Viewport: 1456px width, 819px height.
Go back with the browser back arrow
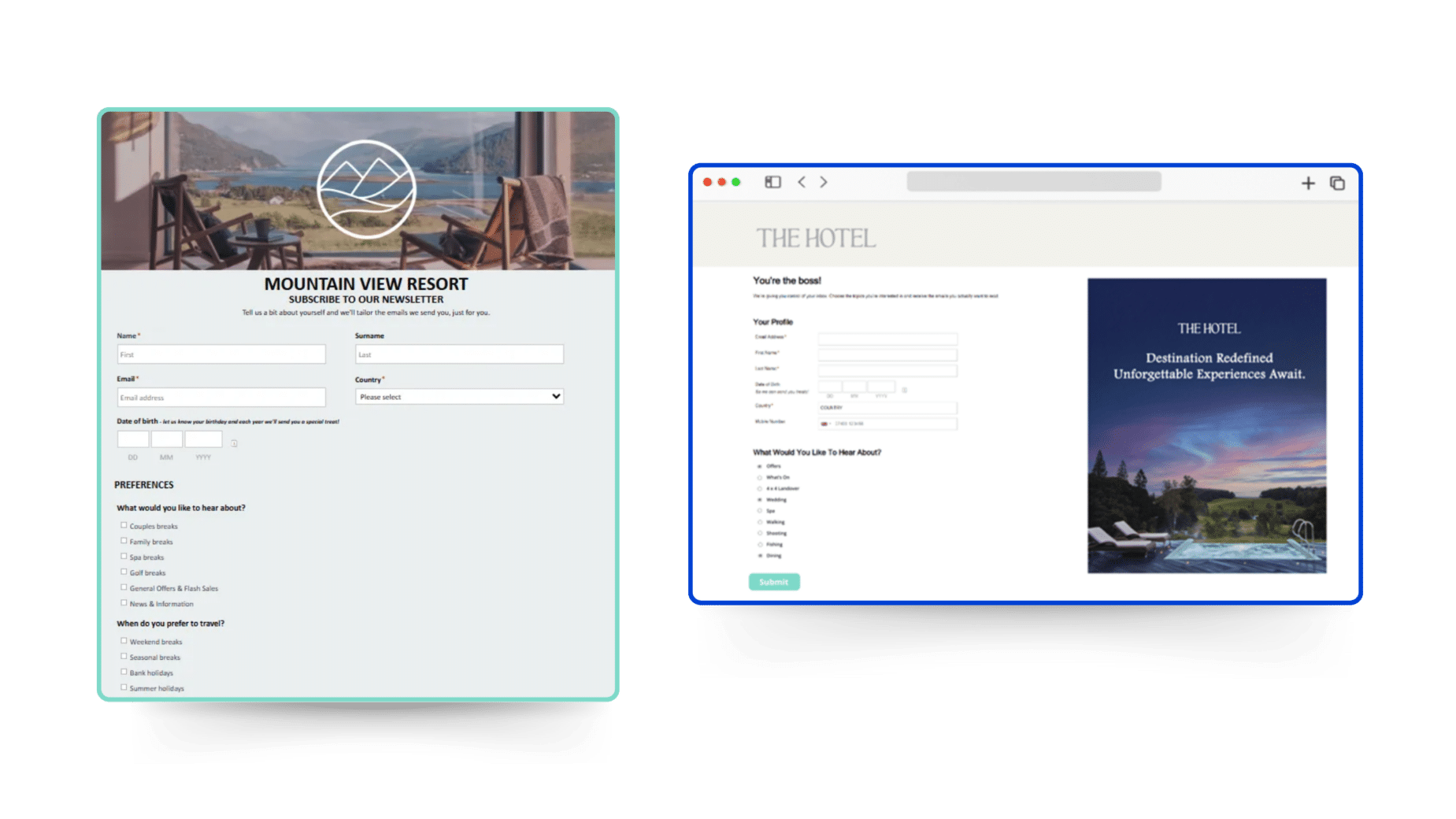click(801, 182)
